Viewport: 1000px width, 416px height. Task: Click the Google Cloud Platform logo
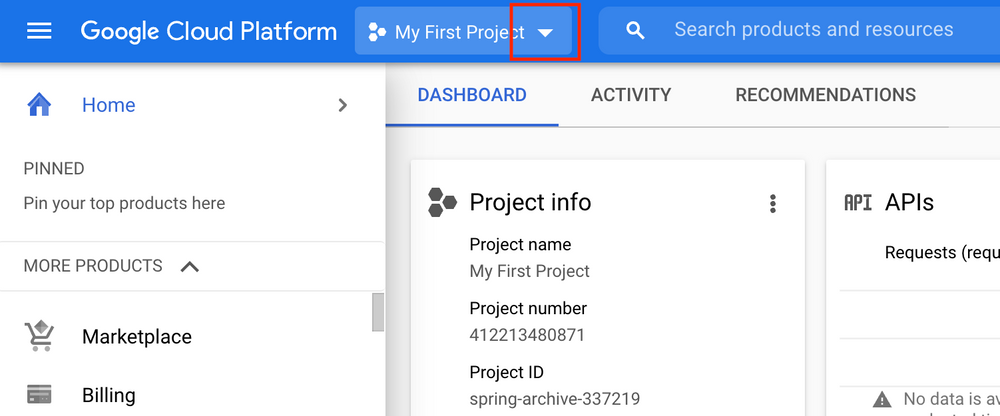tap(208, 31)
